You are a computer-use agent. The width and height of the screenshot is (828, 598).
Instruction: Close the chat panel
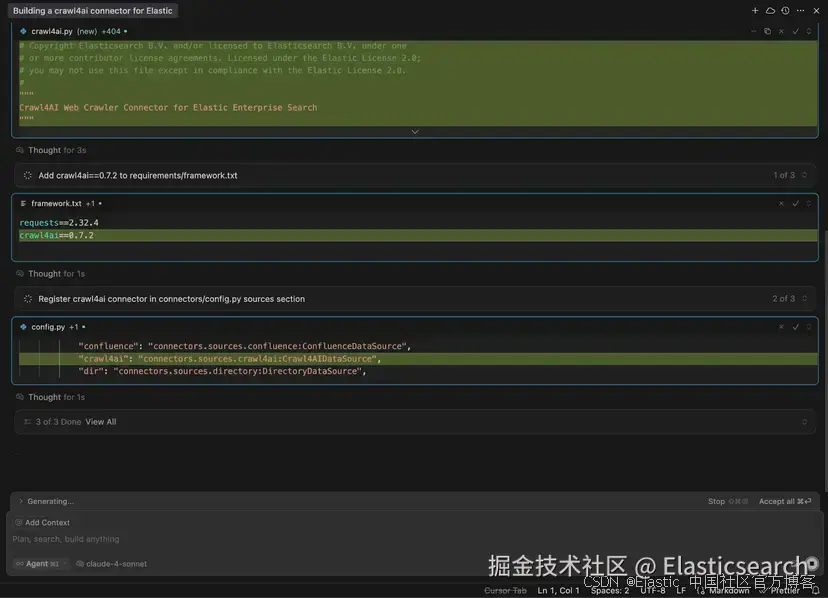(x=816, y=11)
